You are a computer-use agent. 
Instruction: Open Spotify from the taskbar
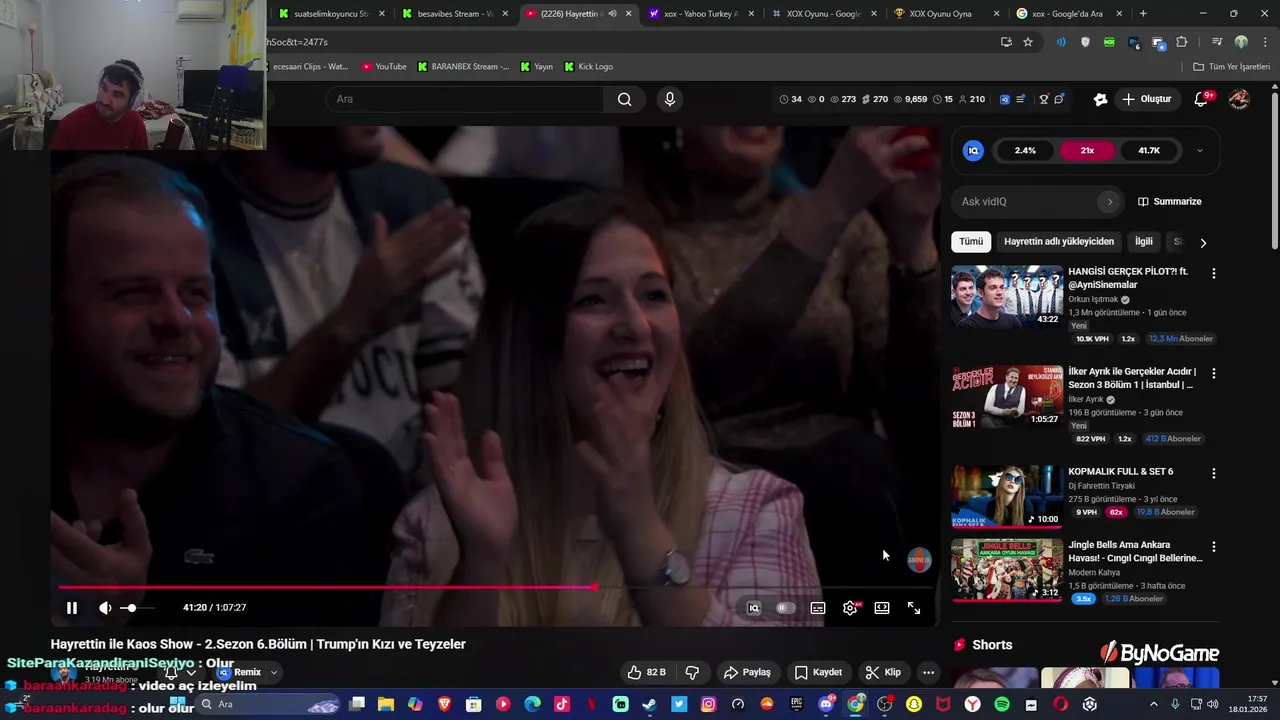click(x=1002, y=704)
